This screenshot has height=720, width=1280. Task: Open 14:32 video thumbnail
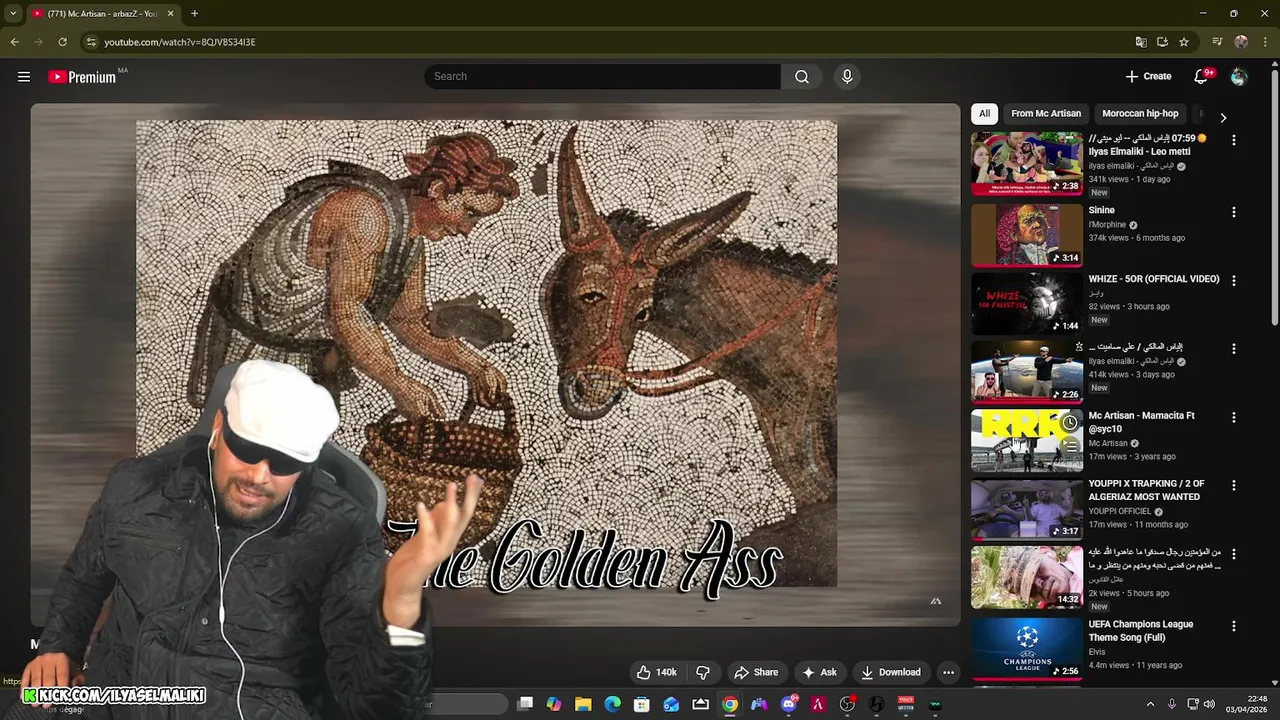1027,577
